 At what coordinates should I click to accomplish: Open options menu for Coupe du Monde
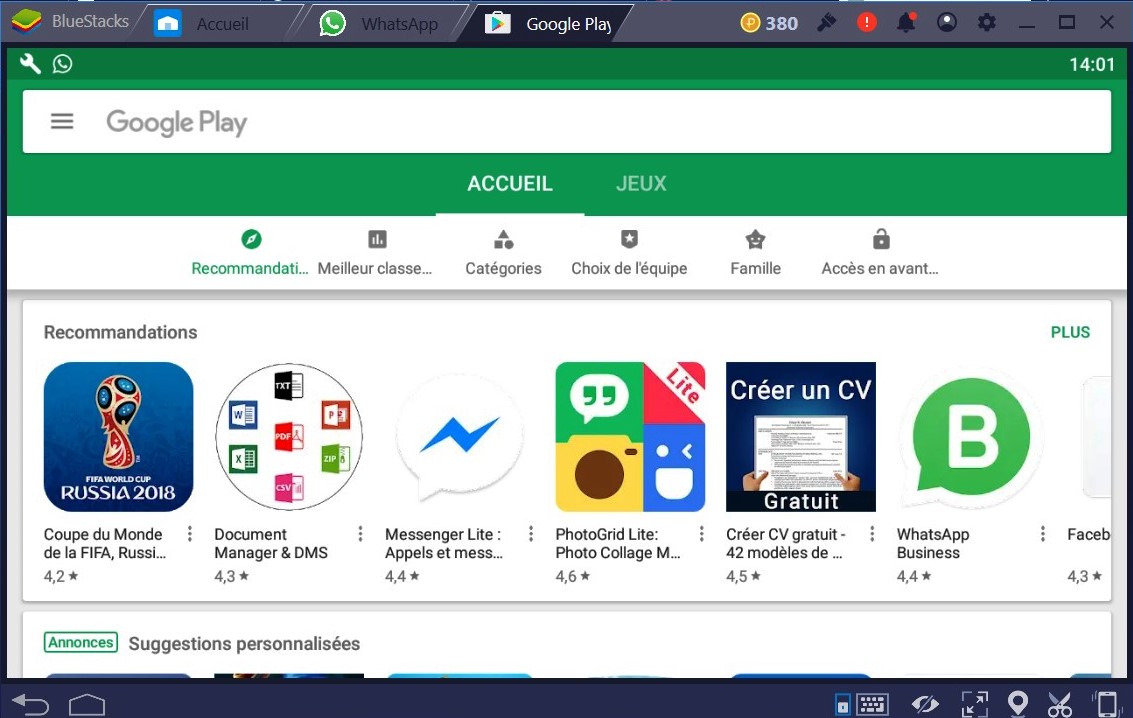[x=190, y=534]
